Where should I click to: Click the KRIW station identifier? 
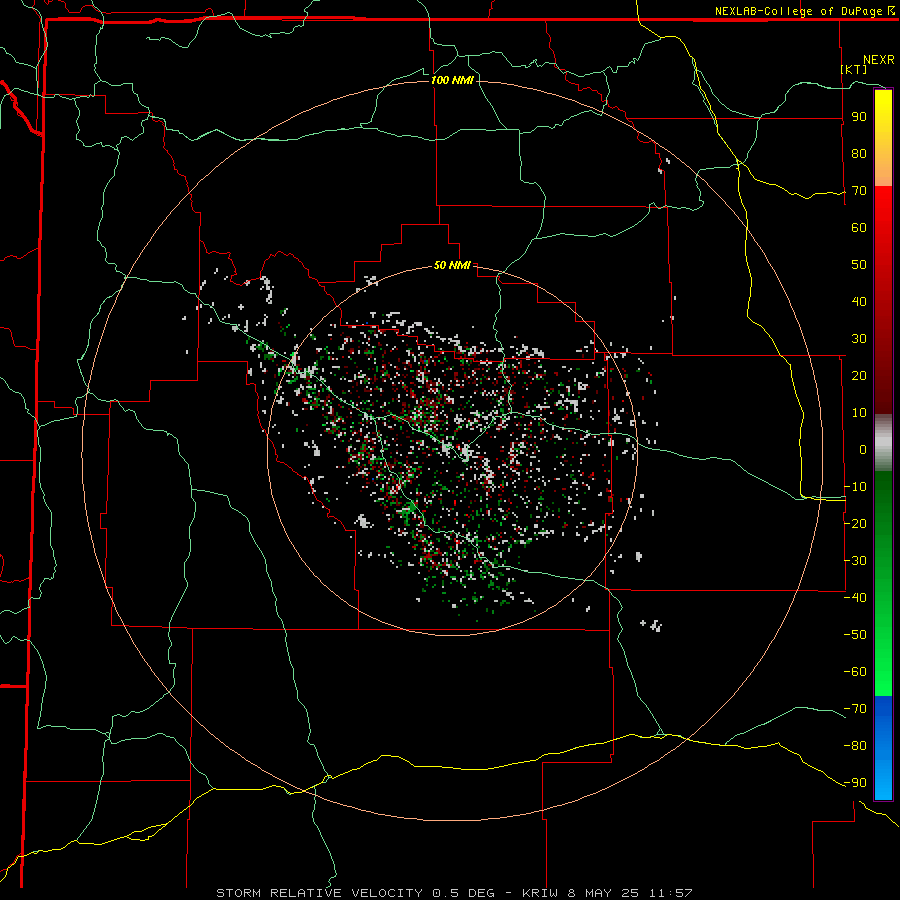540,893
